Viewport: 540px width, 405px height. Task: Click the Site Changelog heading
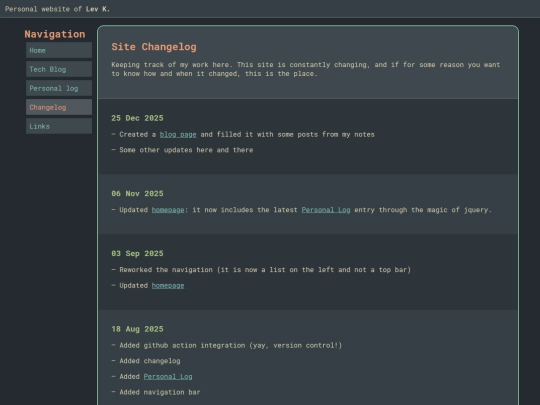click(154, 47)
